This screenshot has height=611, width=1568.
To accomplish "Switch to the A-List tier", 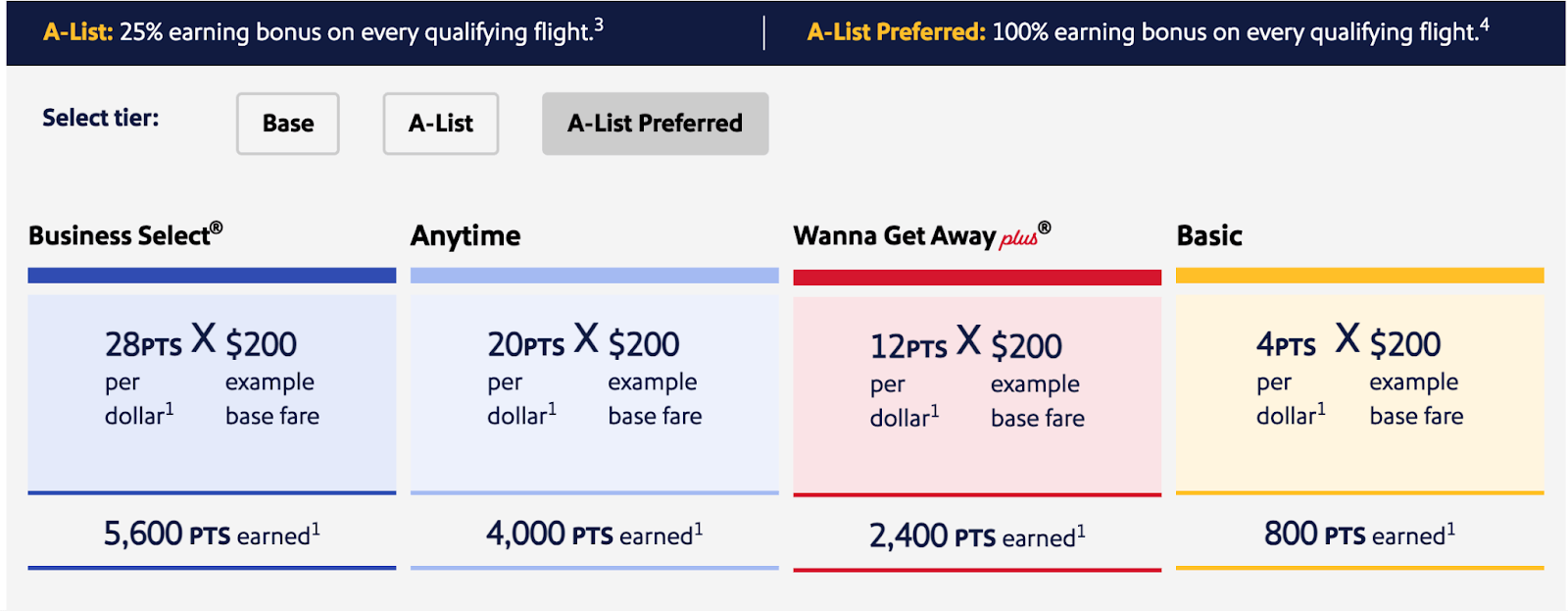I will (x=440, y=124).
